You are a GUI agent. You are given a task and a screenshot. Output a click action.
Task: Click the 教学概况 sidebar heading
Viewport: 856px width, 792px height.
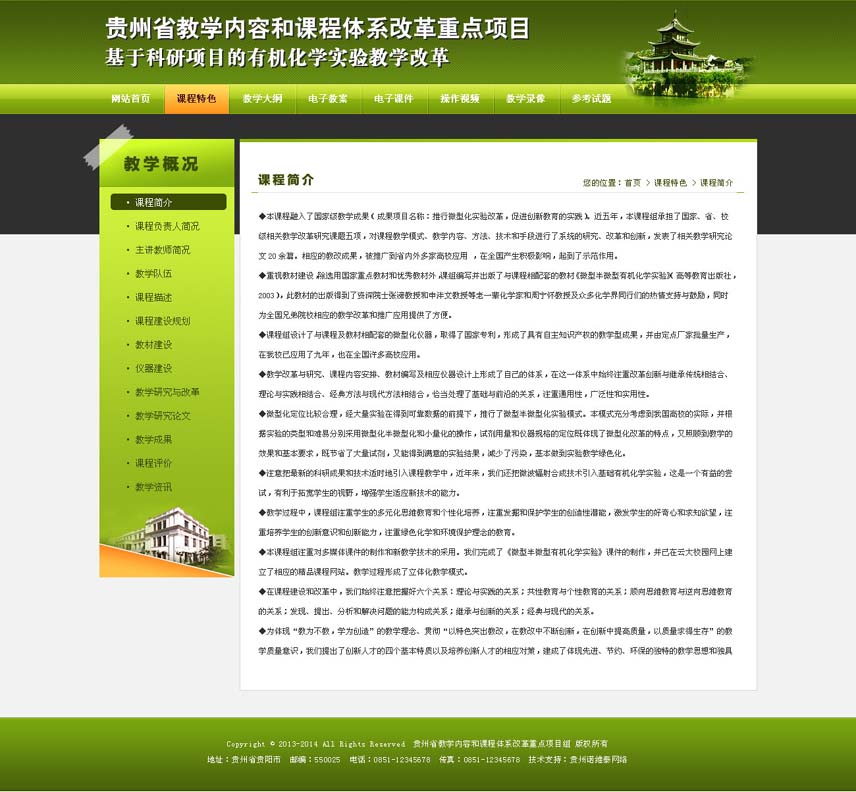161,164
